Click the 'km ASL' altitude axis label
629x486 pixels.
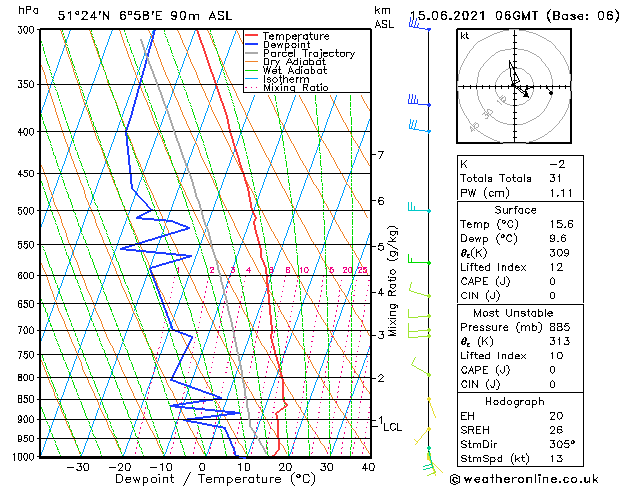(x=384, y=17)
